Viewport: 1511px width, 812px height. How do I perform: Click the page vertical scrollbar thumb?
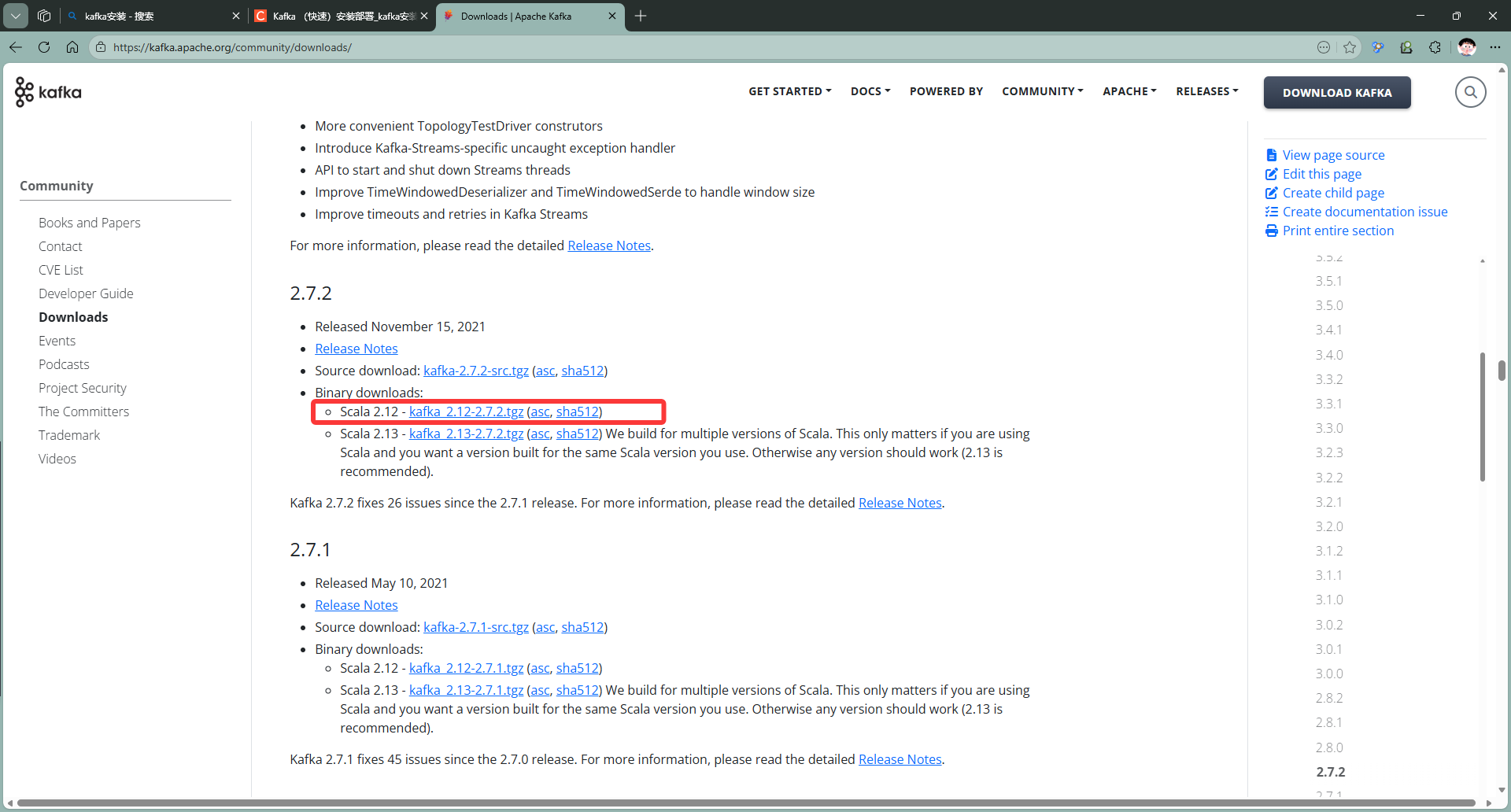(1502, 371)
